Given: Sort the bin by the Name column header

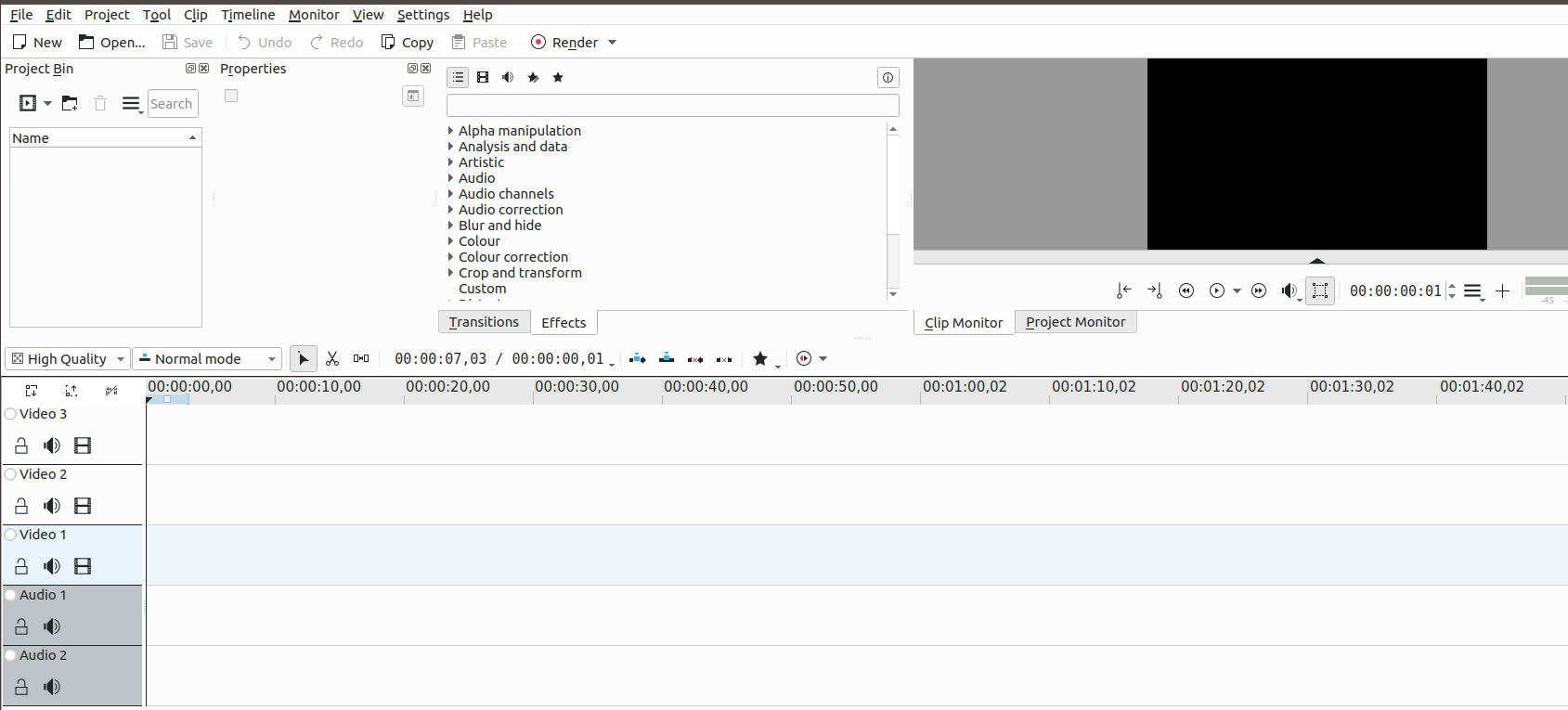Looking at the screenshot, I should point(106,138).
